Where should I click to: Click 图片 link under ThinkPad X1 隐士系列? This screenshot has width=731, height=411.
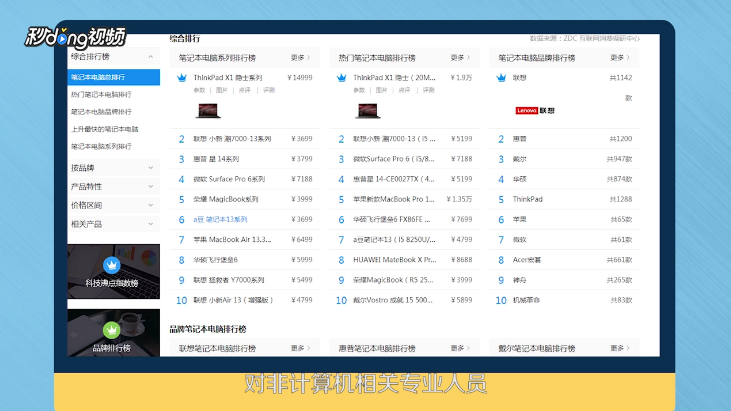pyautogui.click(x=222, y=90)
